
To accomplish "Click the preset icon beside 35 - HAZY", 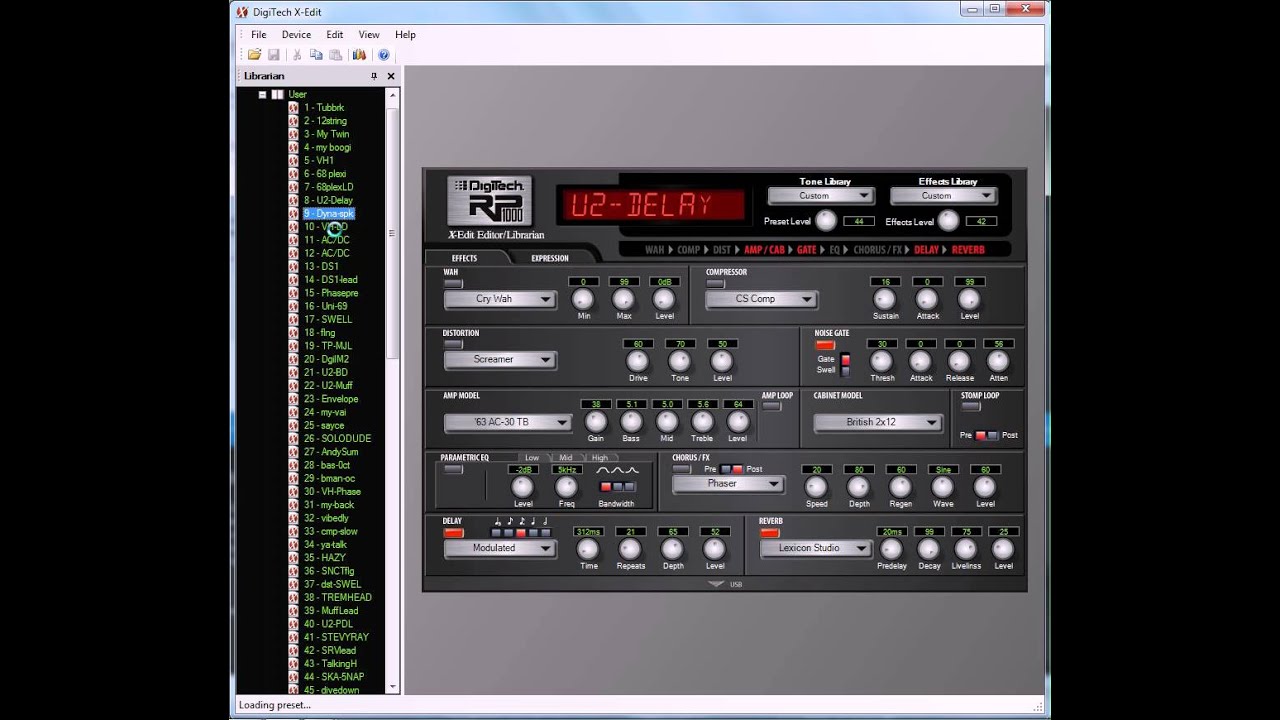I will pos(293,558).
